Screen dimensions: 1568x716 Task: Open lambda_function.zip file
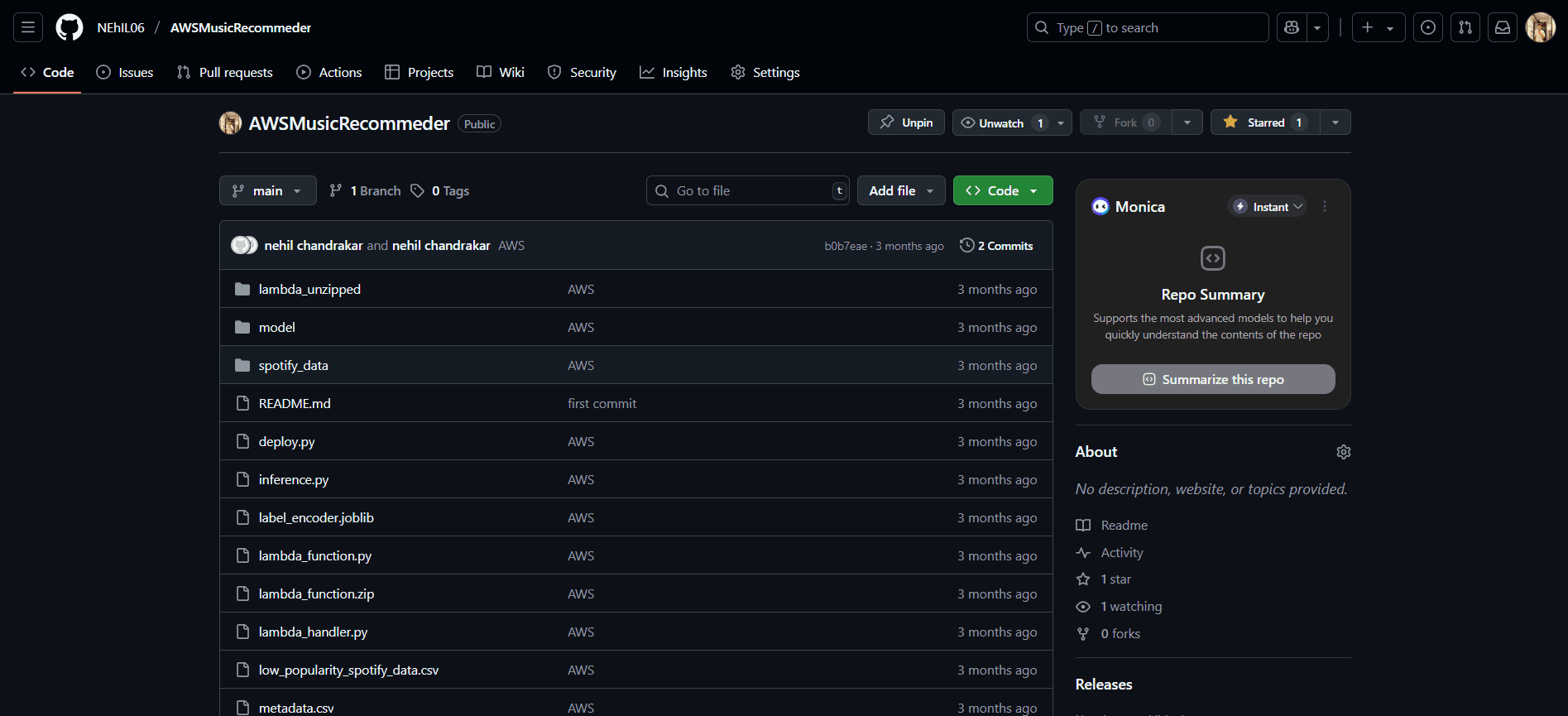tap(316, 593)
